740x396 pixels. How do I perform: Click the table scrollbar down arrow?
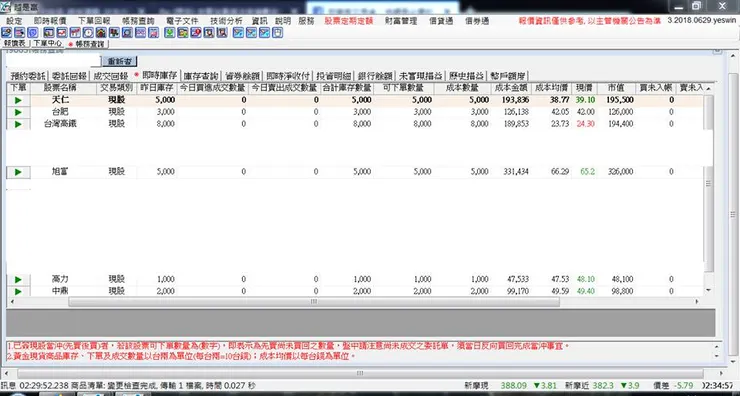[708, 290]
